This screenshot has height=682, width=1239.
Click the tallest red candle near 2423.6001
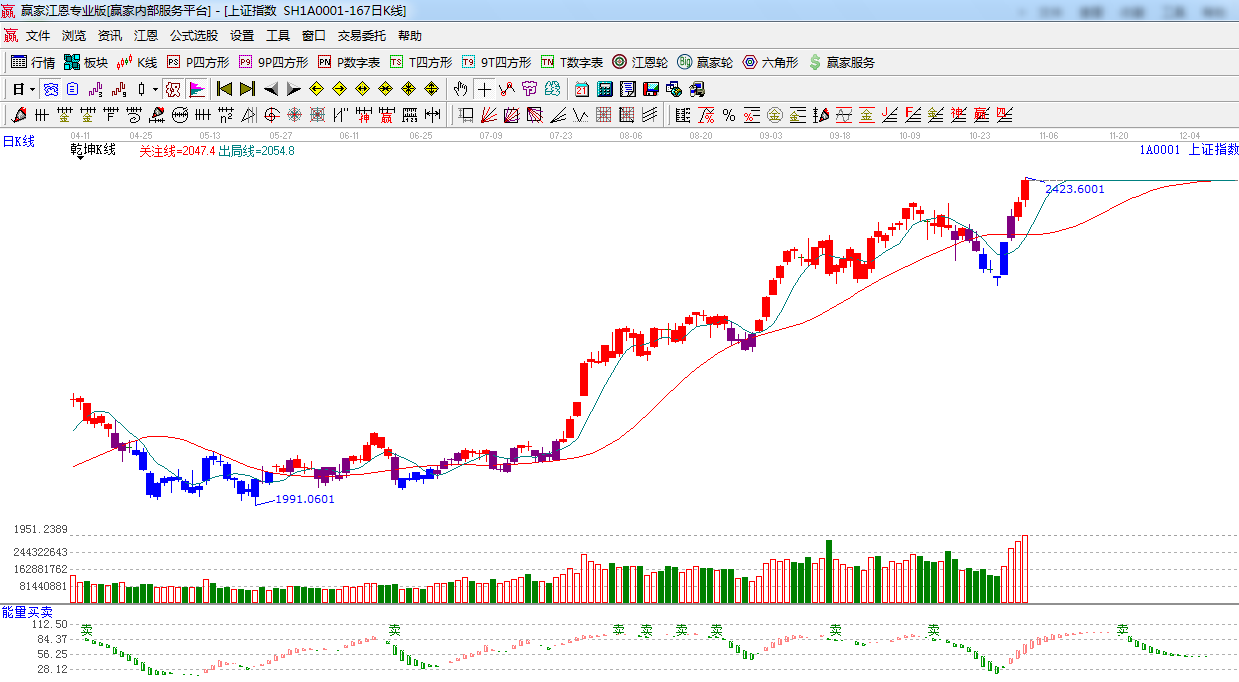click(x=1025, y=190)
